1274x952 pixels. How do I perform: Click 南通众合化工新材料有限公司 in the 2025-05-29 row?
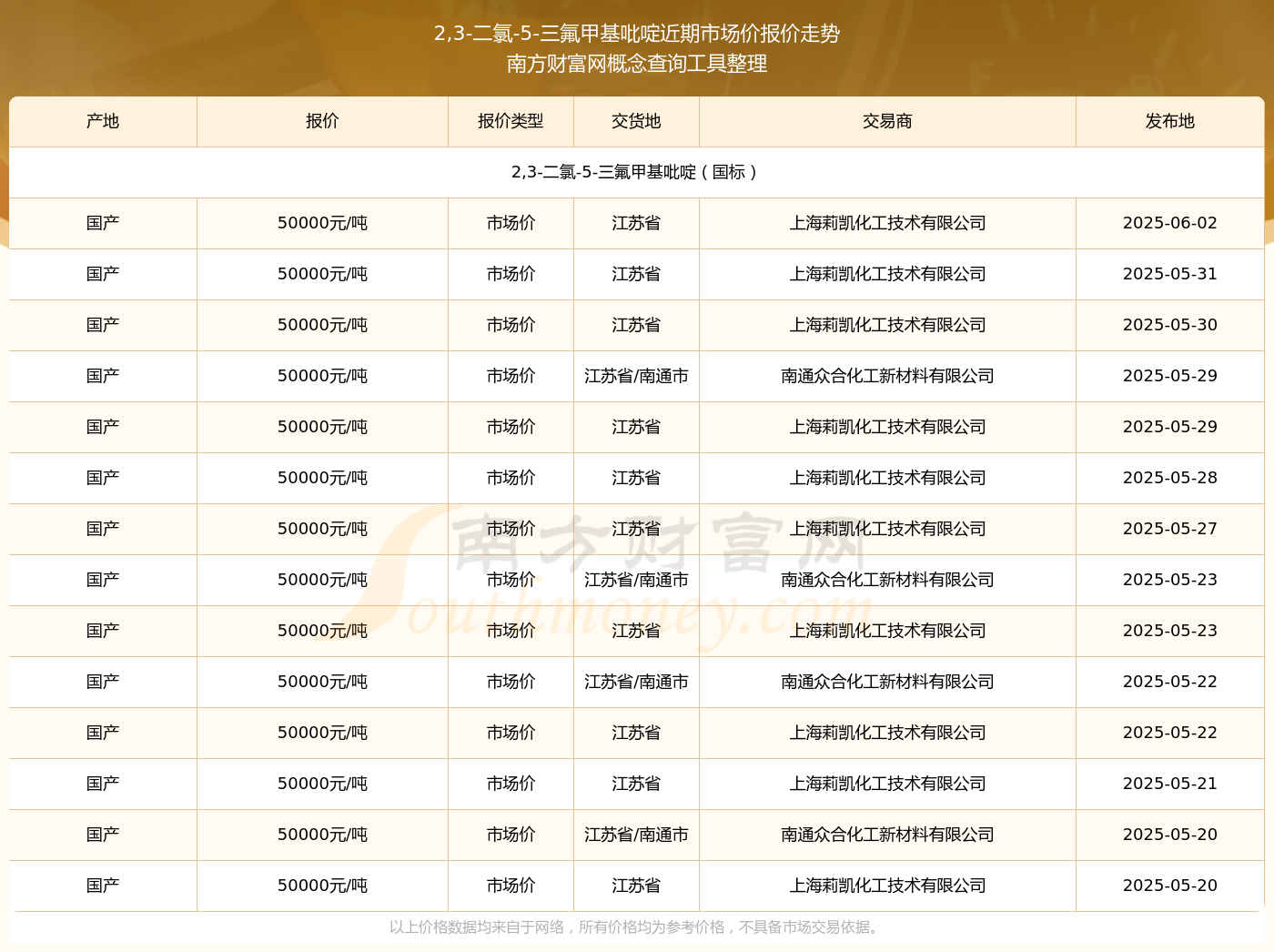click(887, 376)
